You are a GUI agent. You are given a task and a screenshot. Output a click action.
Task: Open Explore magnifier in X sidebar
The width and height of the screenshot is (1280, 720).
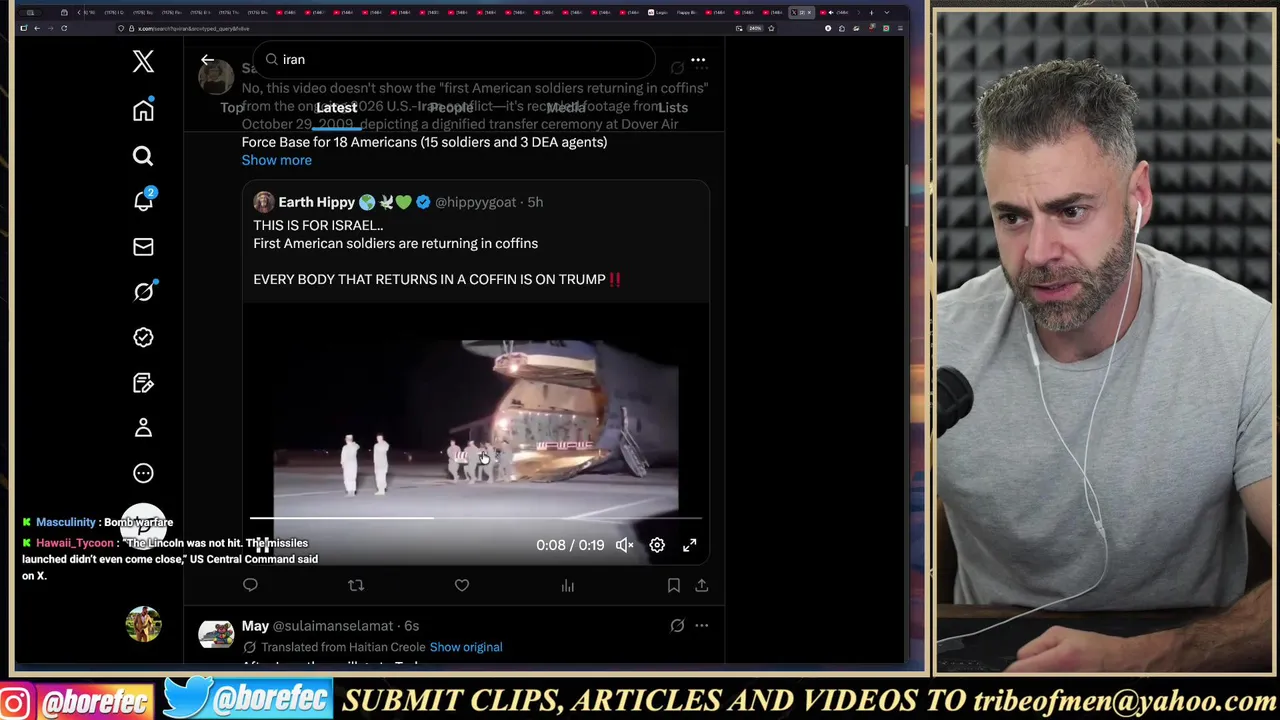[143, 156]
